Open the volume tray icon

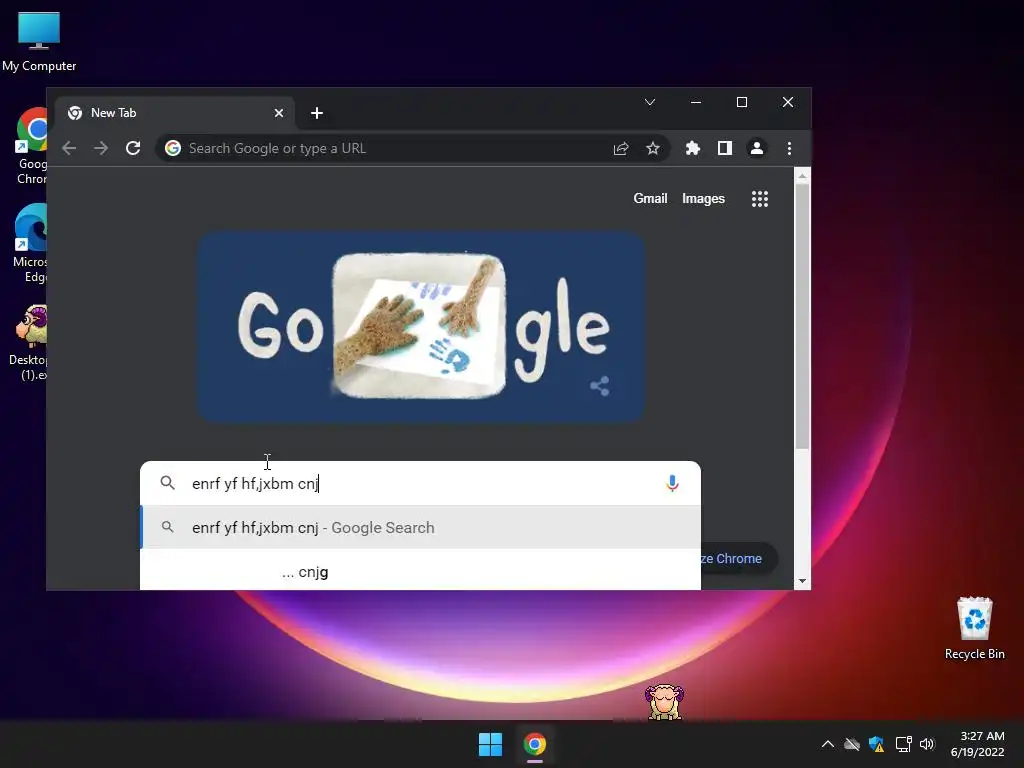click(x=927, y=744)
